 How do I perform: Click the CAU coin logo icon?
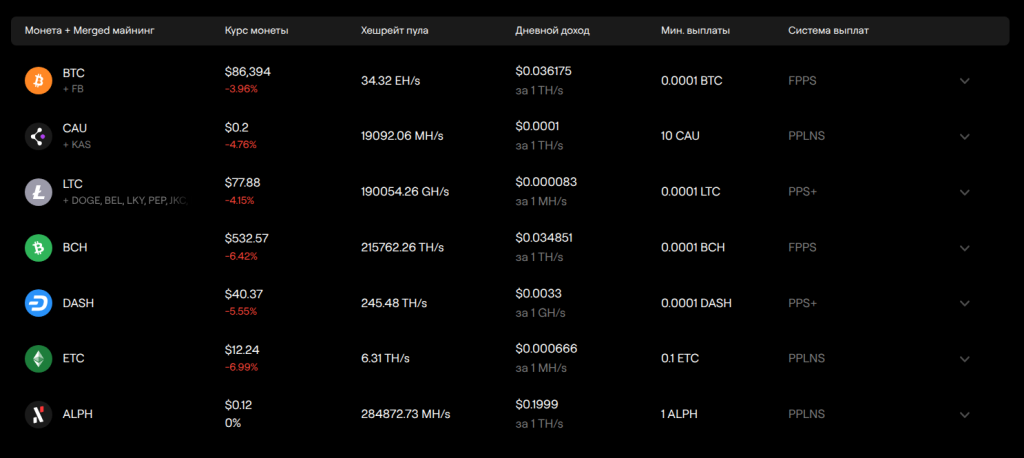[38, 137]
